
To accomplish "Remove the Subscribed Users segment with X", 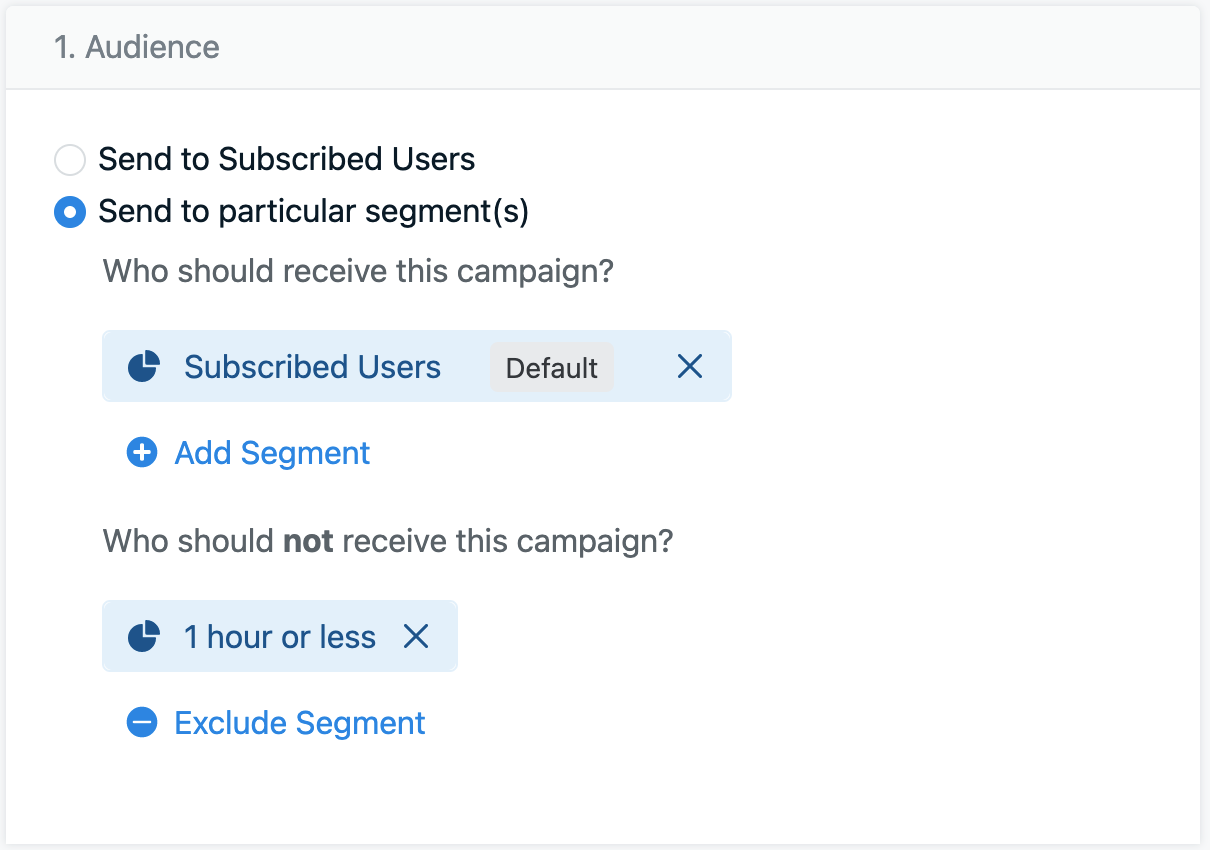I will (690, 367).
